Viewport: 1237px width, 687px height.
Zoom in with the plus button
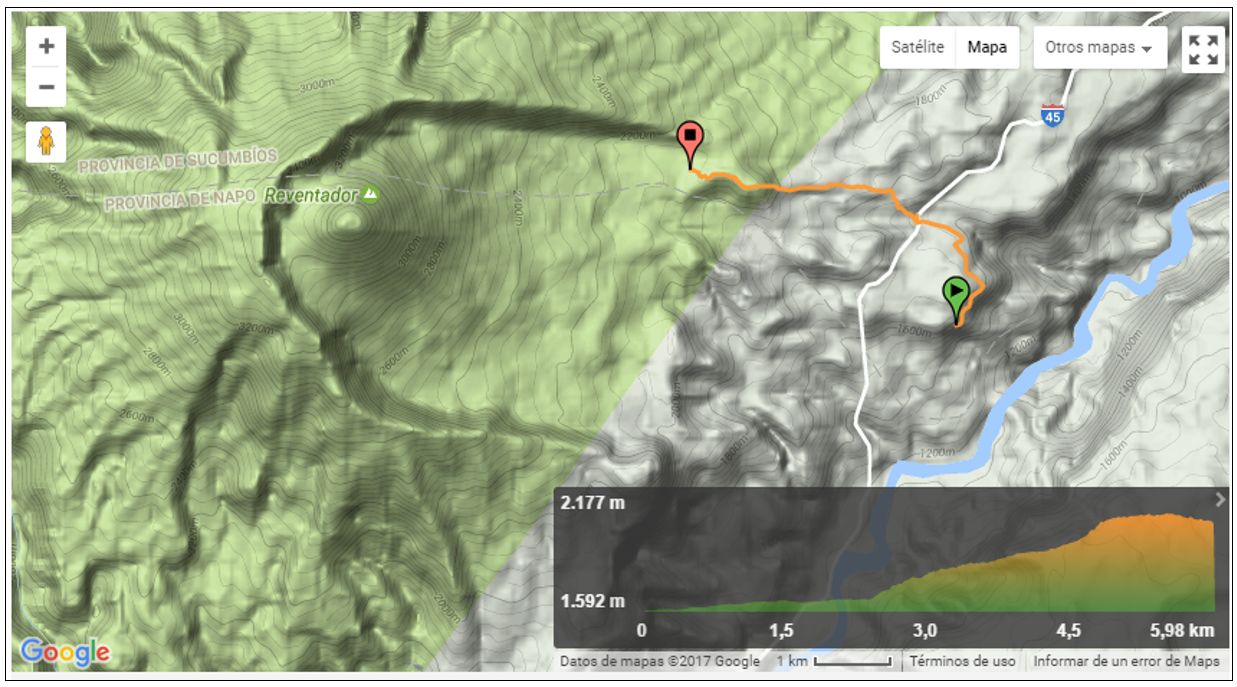click(x=46, y=47)
